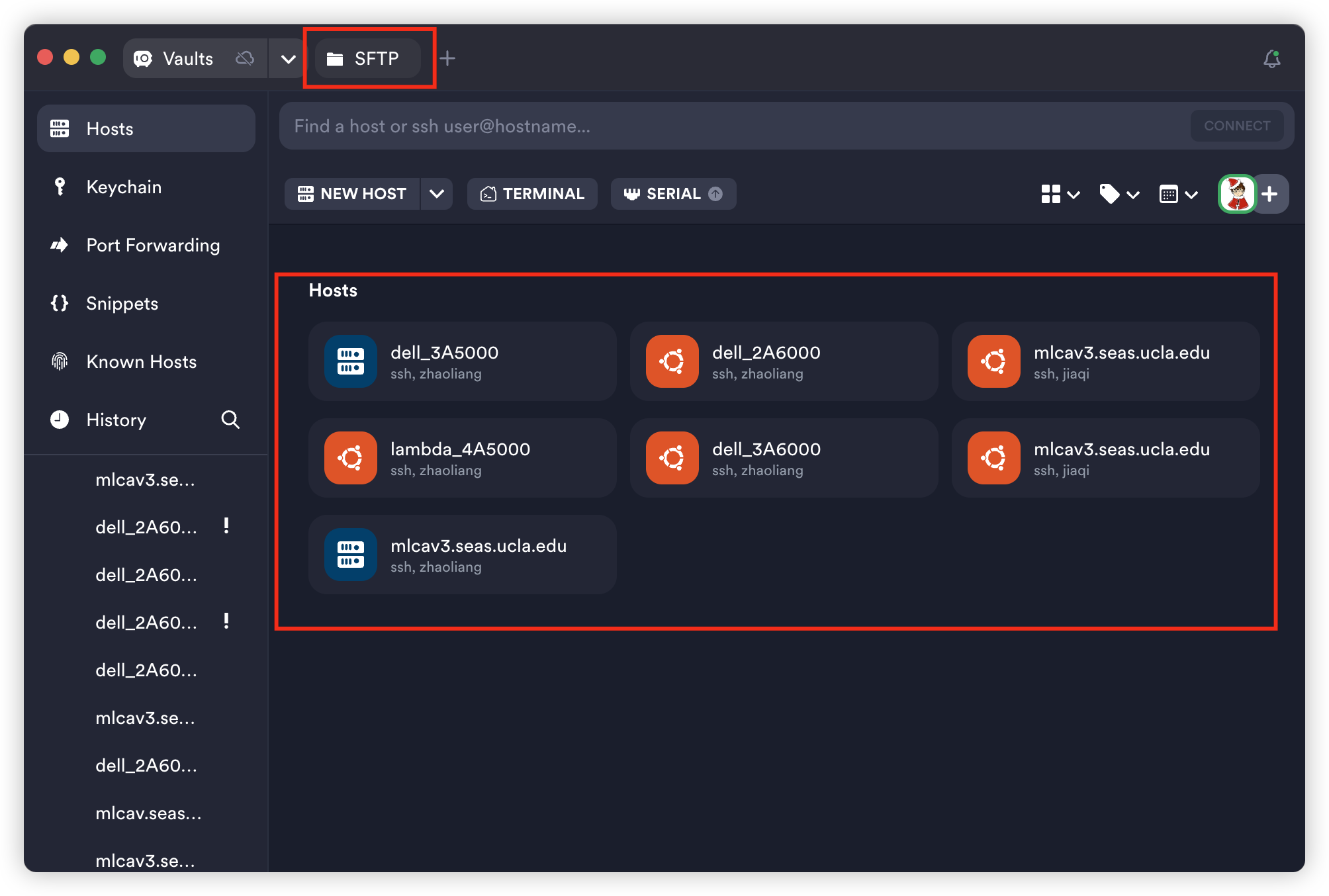Open new tab with plus icon
1329x896 pixels.
(x=447, y=59)
